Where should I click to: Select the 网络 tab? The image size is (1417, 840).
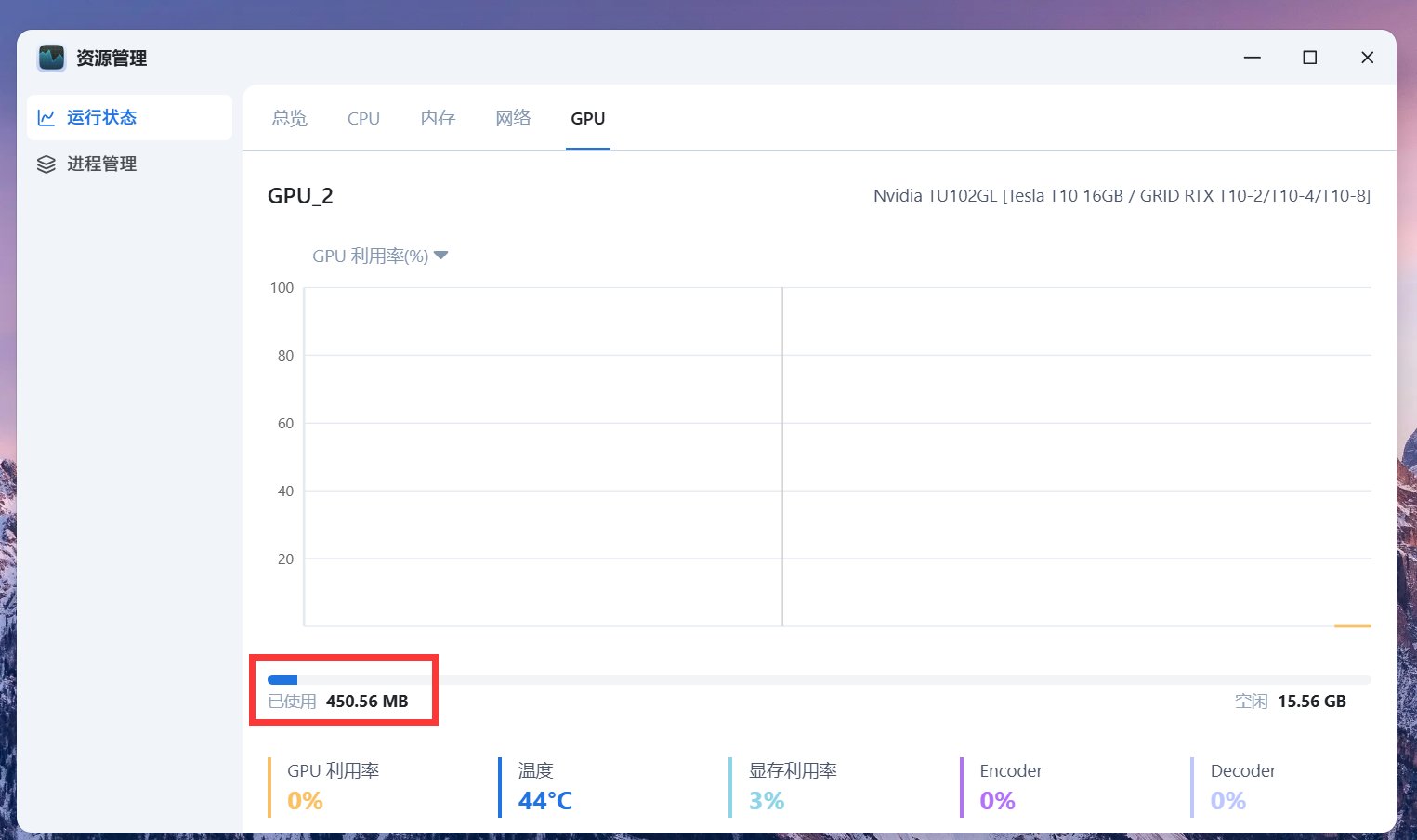(x=513, y=119)
